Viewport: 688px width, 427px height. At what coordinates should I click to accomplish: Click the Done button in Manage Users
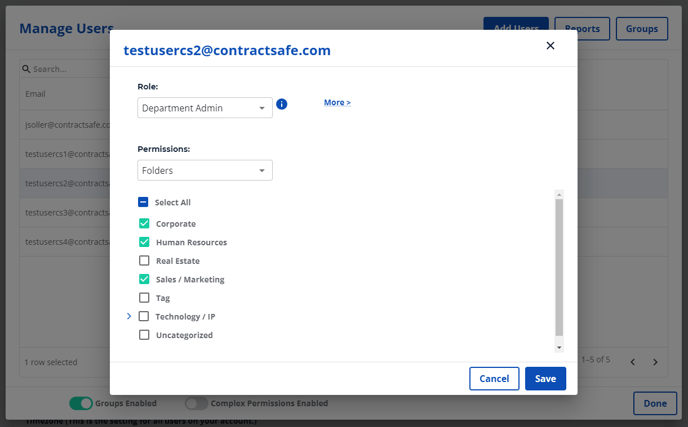click(x=655, y=403)
